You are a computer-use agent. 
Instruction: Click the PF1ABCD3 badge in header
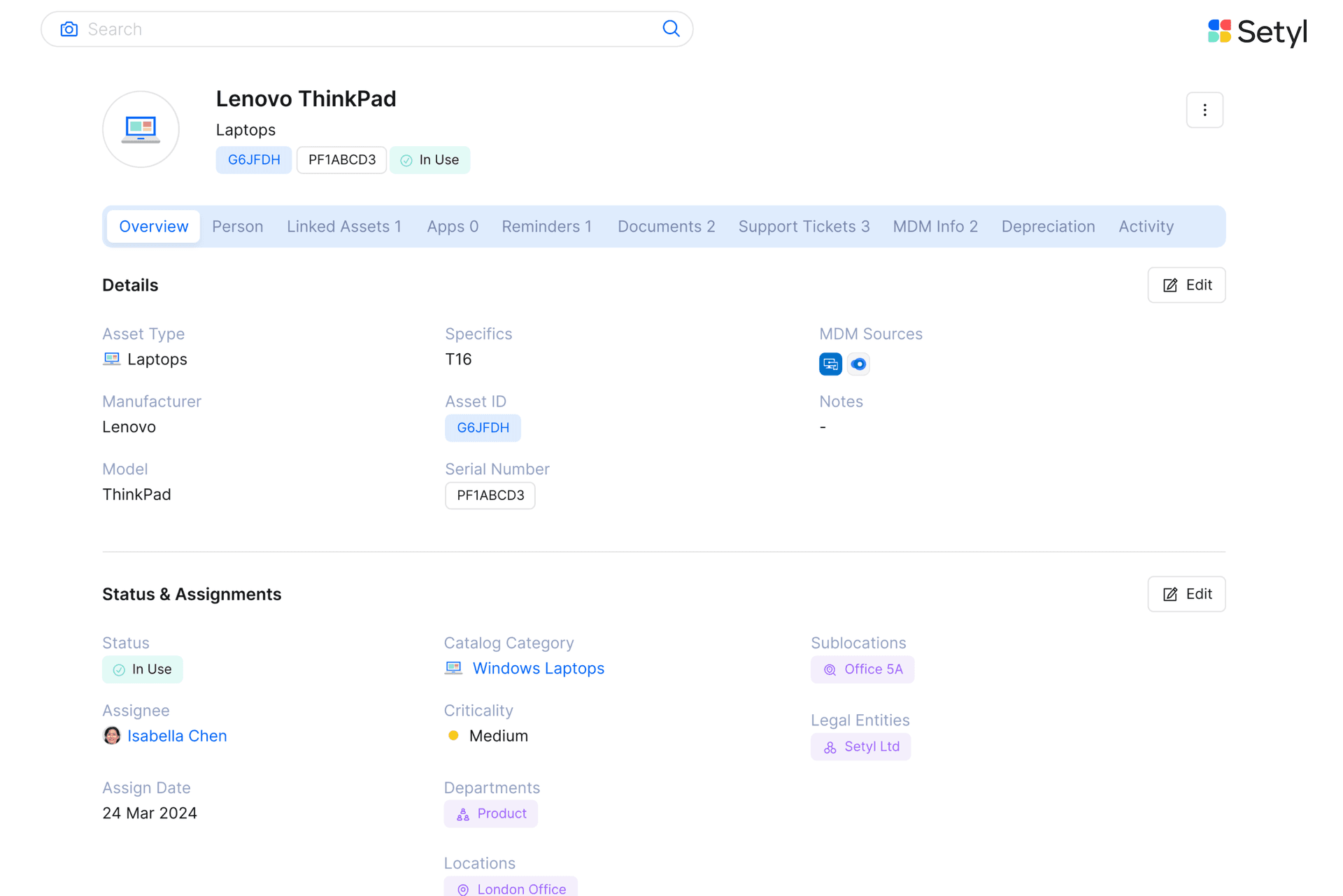coord(342,160)
